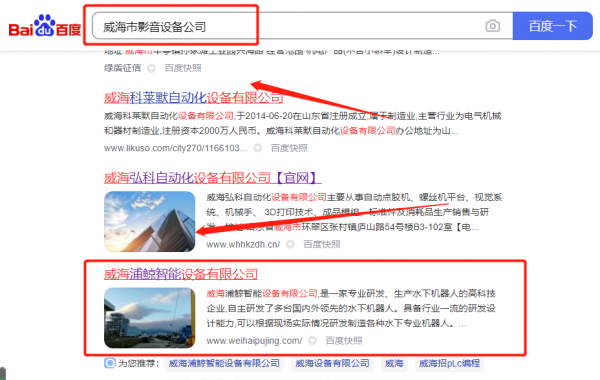View 百度快照 for likuso.com result
The height and width of the screenshot is (380, 600).
pos(289,148)
